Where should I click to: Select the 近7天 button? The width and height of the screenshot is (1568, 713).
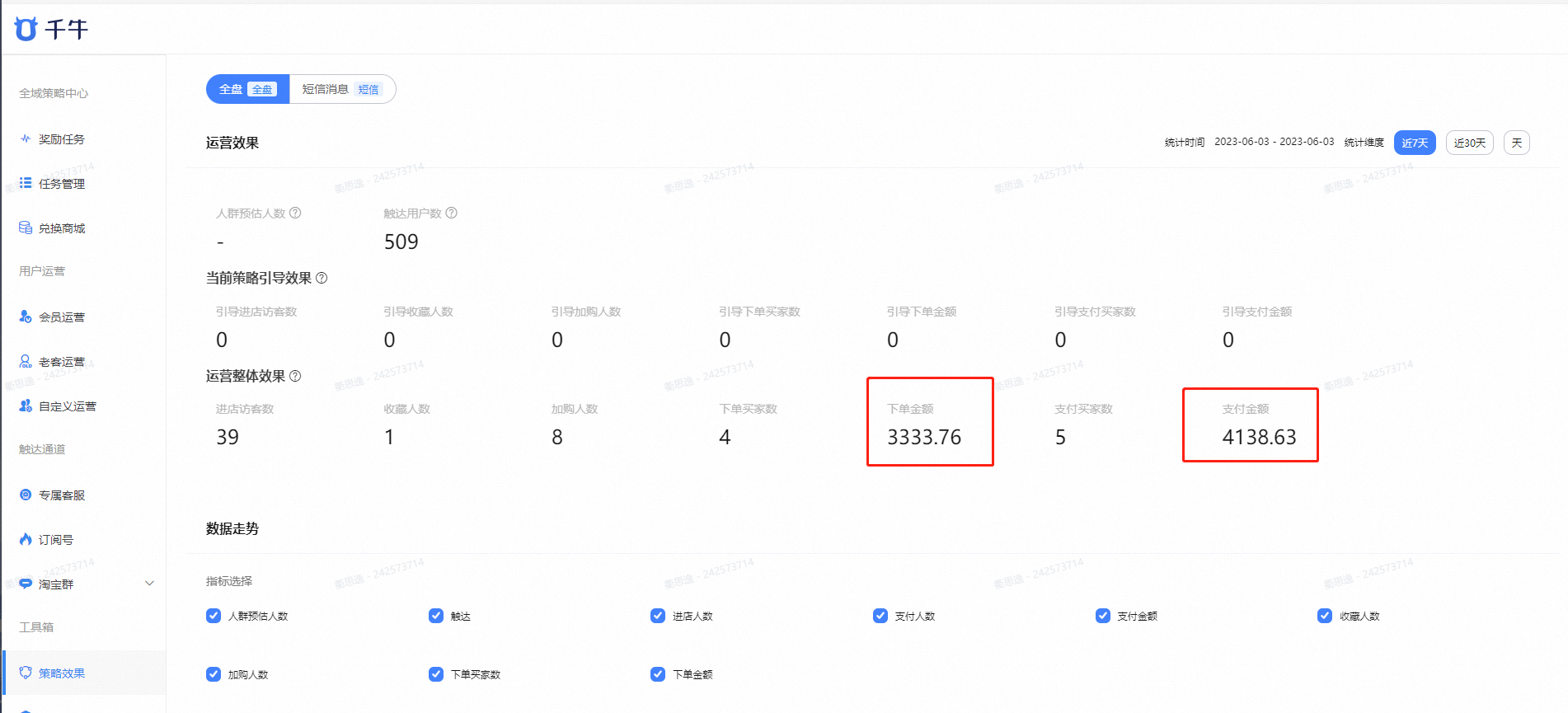coord(1415,143)
